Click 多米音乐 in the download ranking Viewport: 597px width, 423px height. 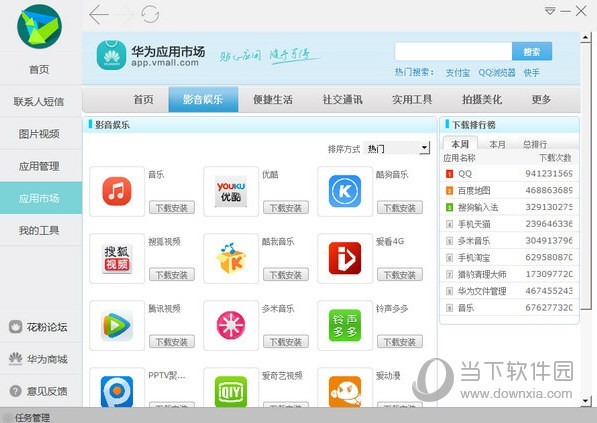click(x=474, y=241)
